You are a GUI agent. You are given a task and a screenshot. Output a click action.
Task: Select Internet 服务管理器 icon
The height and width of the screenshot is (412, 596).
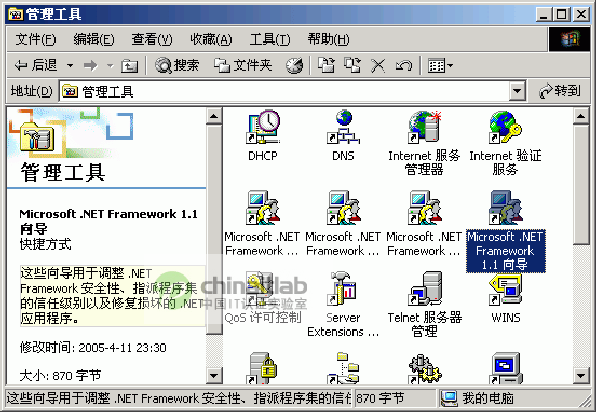(425, 127)
